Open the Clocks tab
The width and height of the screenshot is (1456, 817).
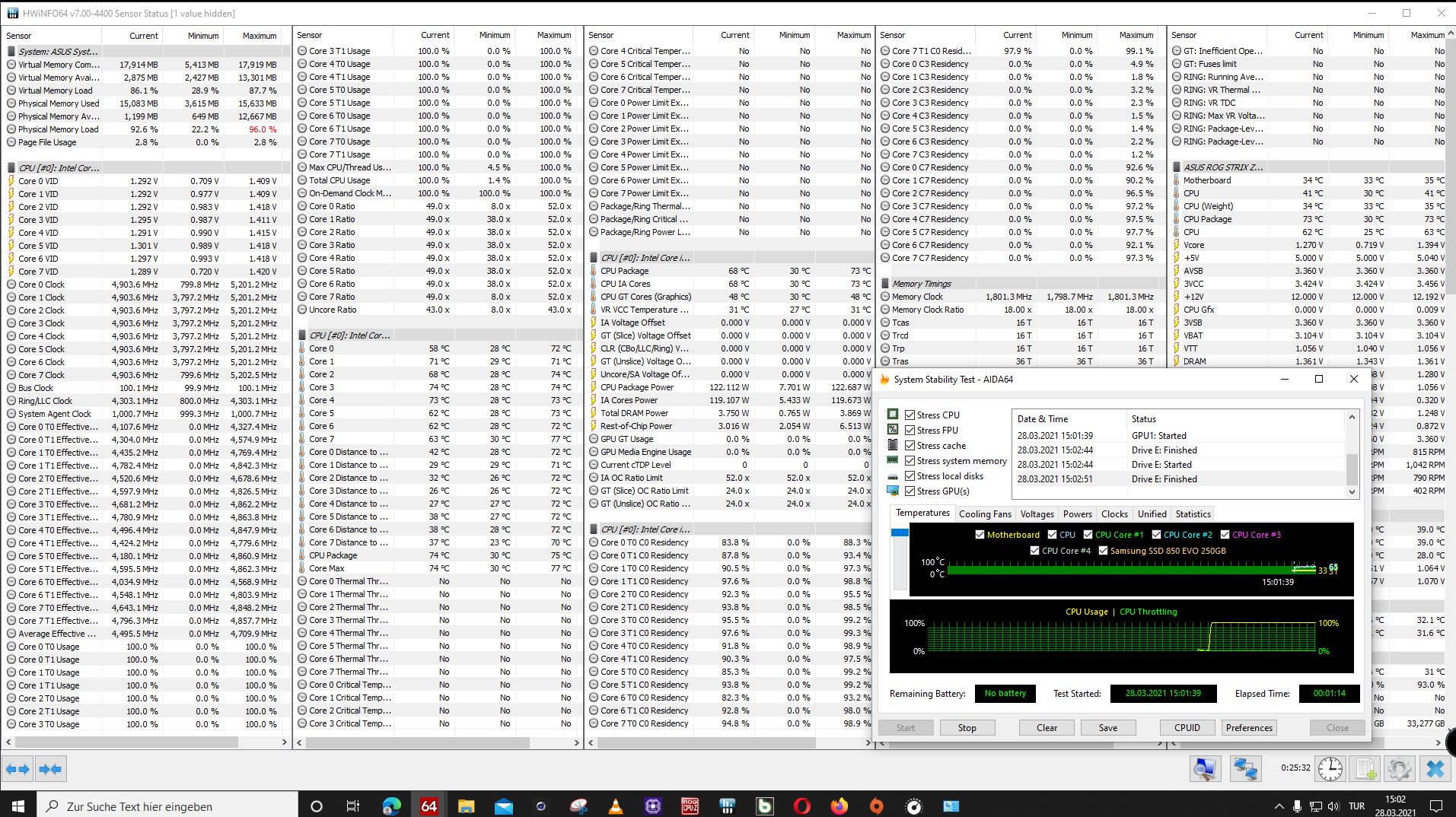1114,513
